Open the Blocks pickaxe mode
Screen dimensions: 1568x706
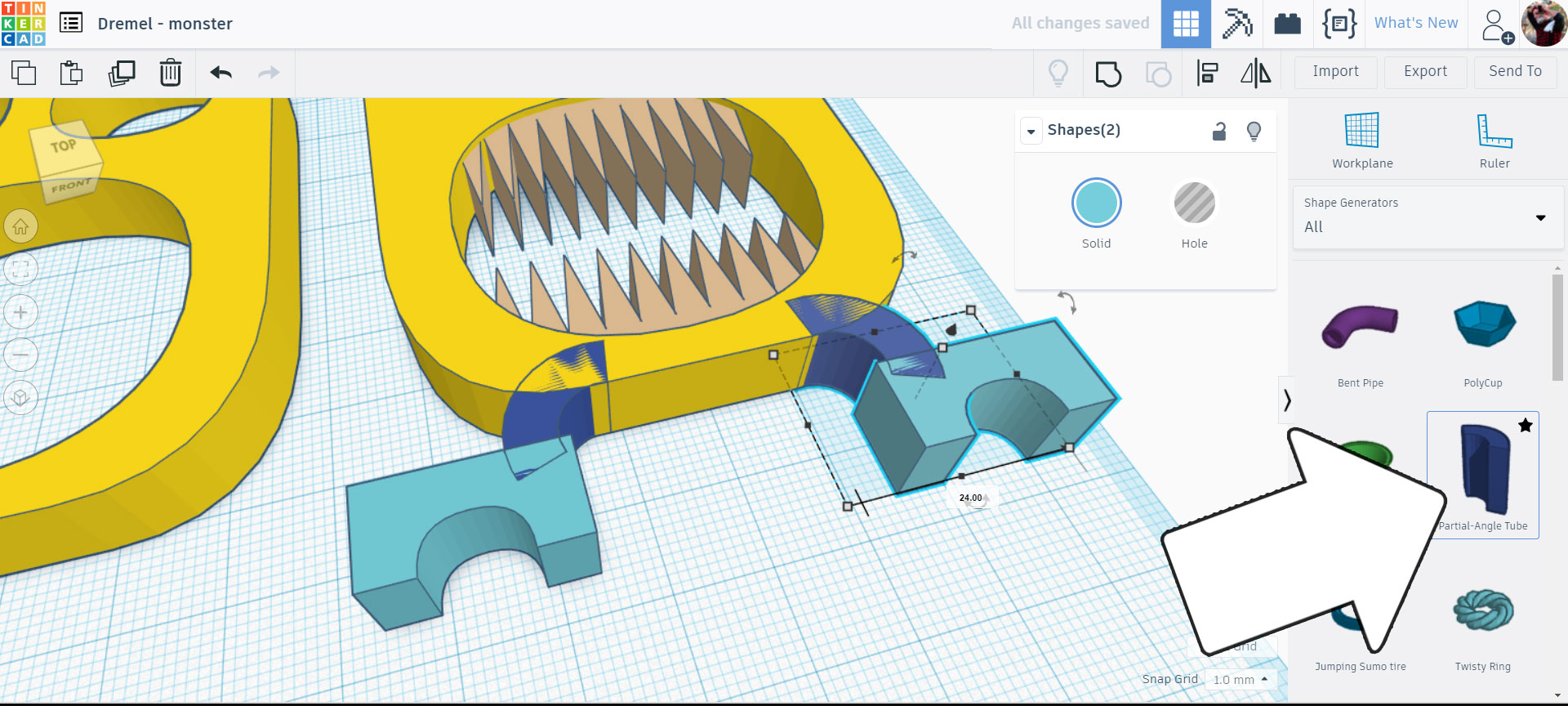tap(1236, 24)
